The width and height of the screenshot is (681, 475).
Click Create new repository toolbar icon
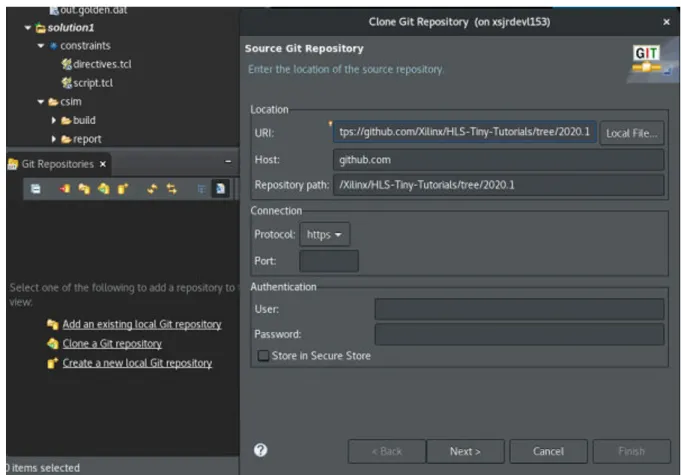click(123, 189)
